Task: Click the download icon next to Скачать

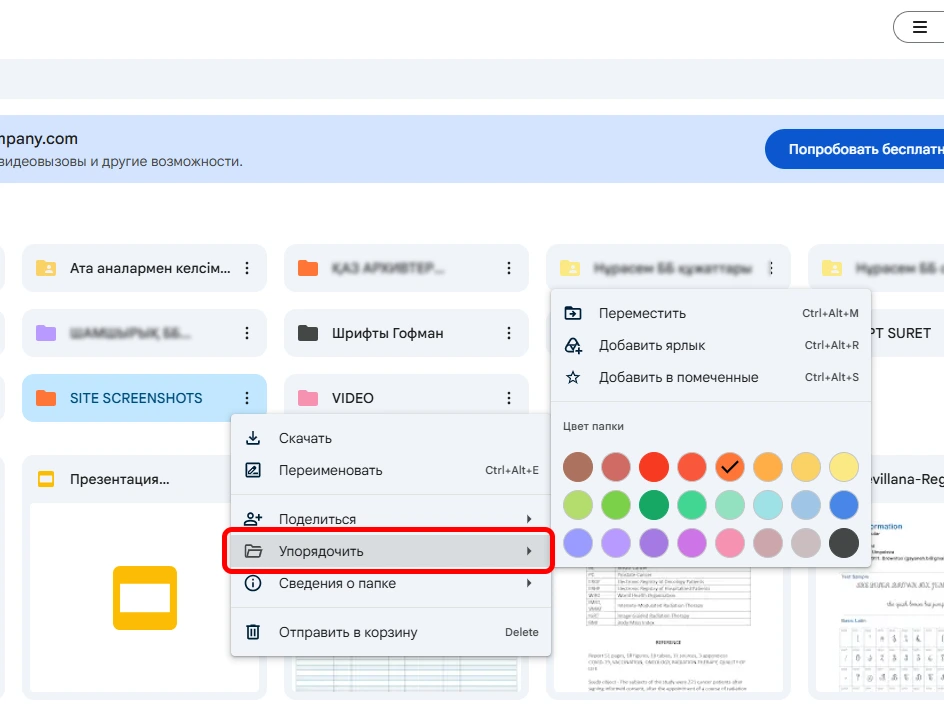Action: [253, 438]
